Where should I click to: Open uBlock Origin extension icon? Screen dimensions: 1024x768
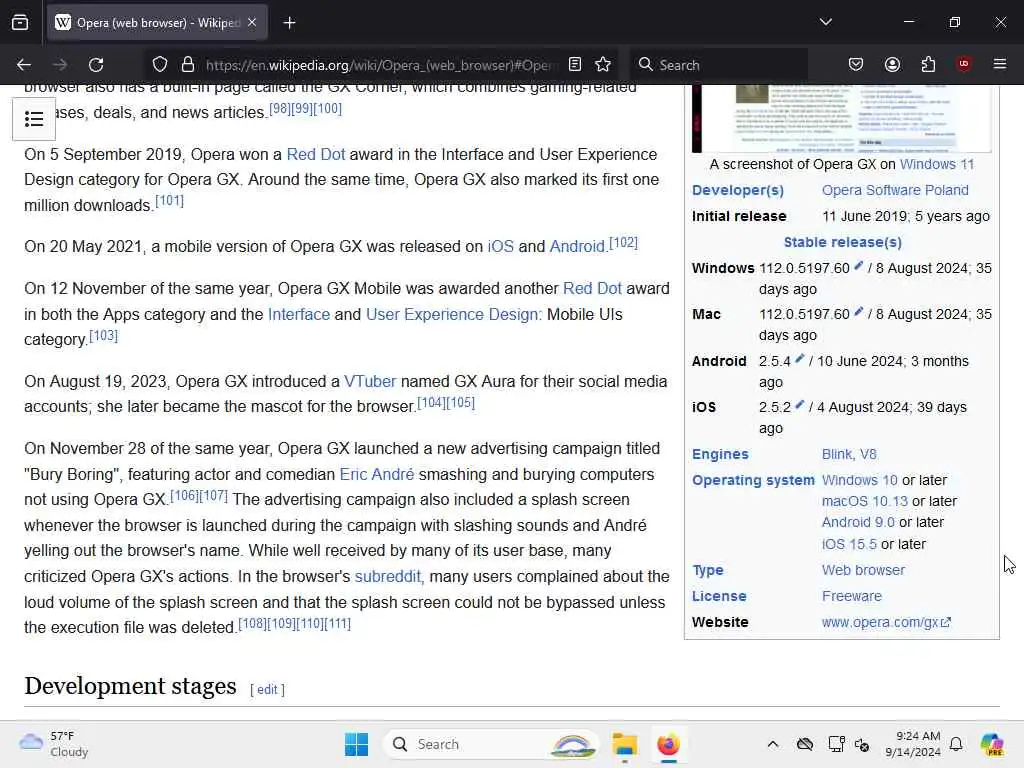pyautogui.click(x=963, y=64)
